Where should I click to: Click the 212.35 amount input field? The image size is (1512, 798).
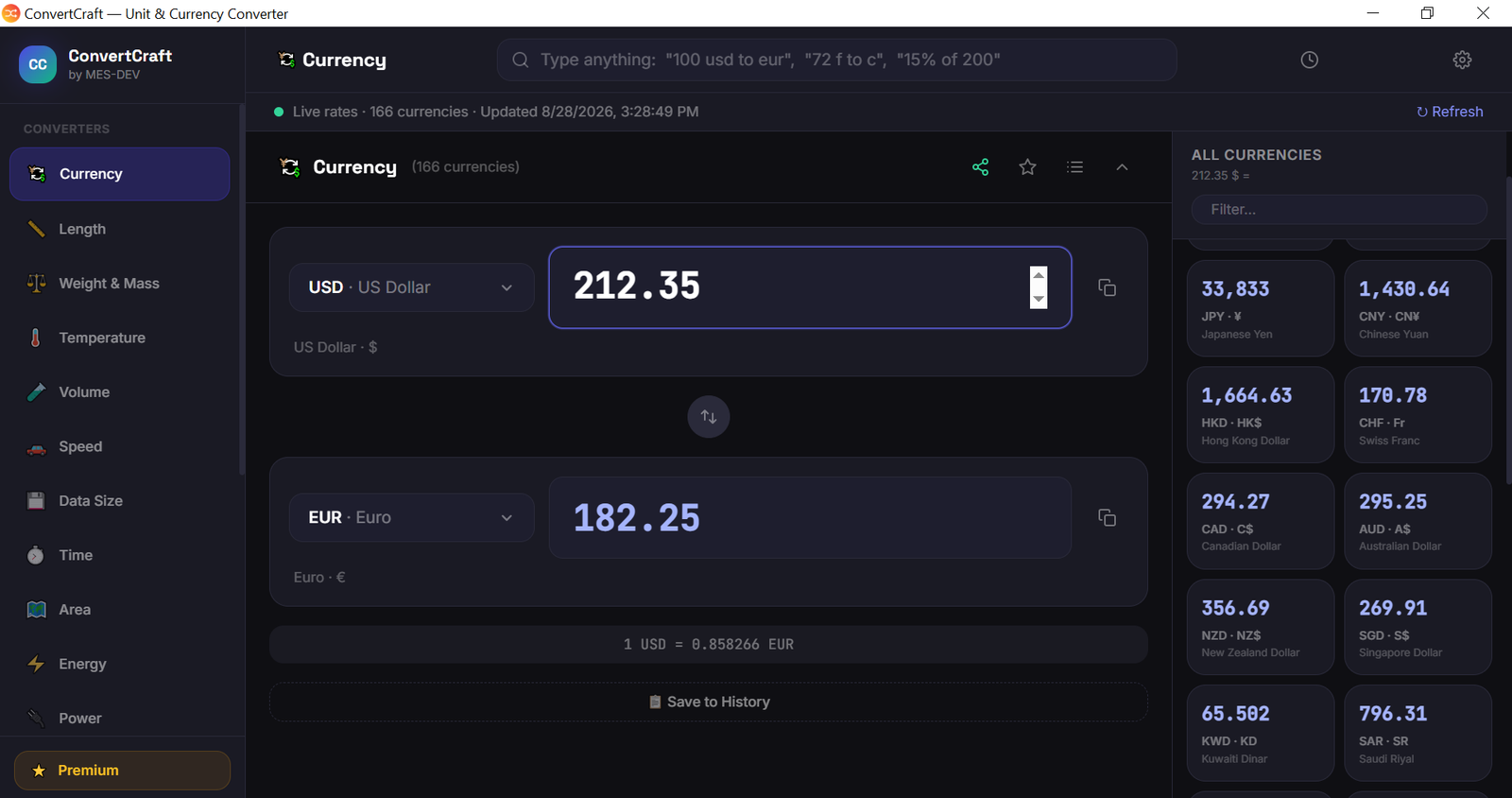(x=810, y=287)
